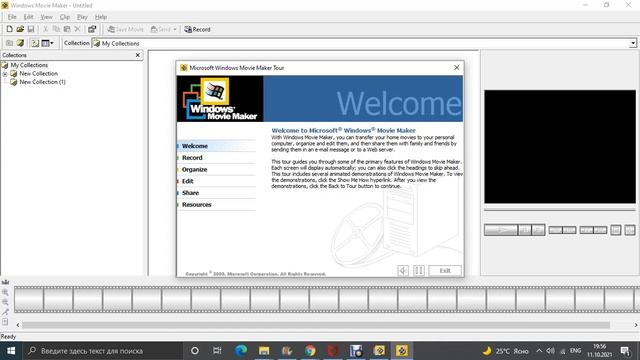
Task: Open the View menu
Action: [x=46, y=17]
